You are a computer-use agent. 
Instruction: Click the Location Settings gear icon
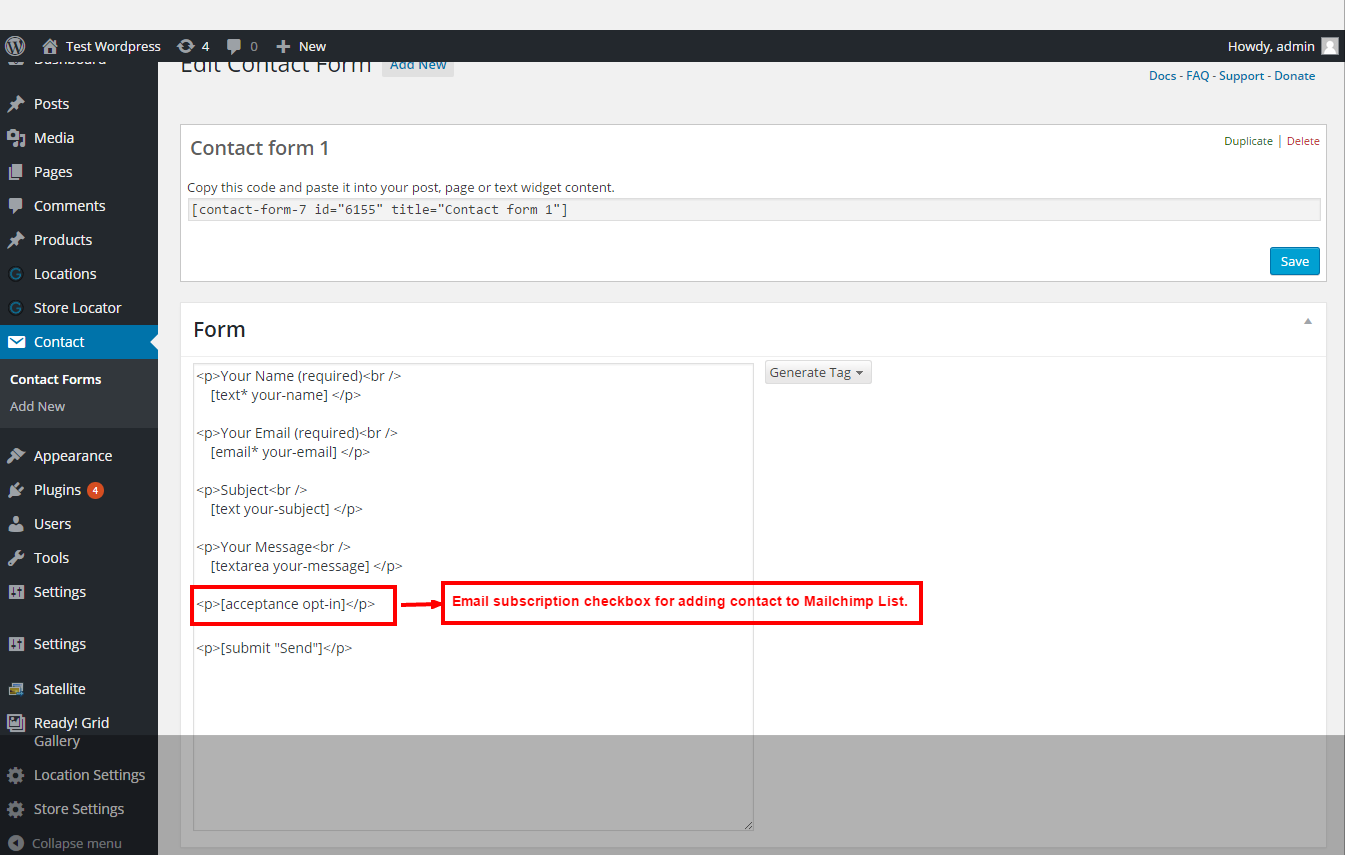16,775
